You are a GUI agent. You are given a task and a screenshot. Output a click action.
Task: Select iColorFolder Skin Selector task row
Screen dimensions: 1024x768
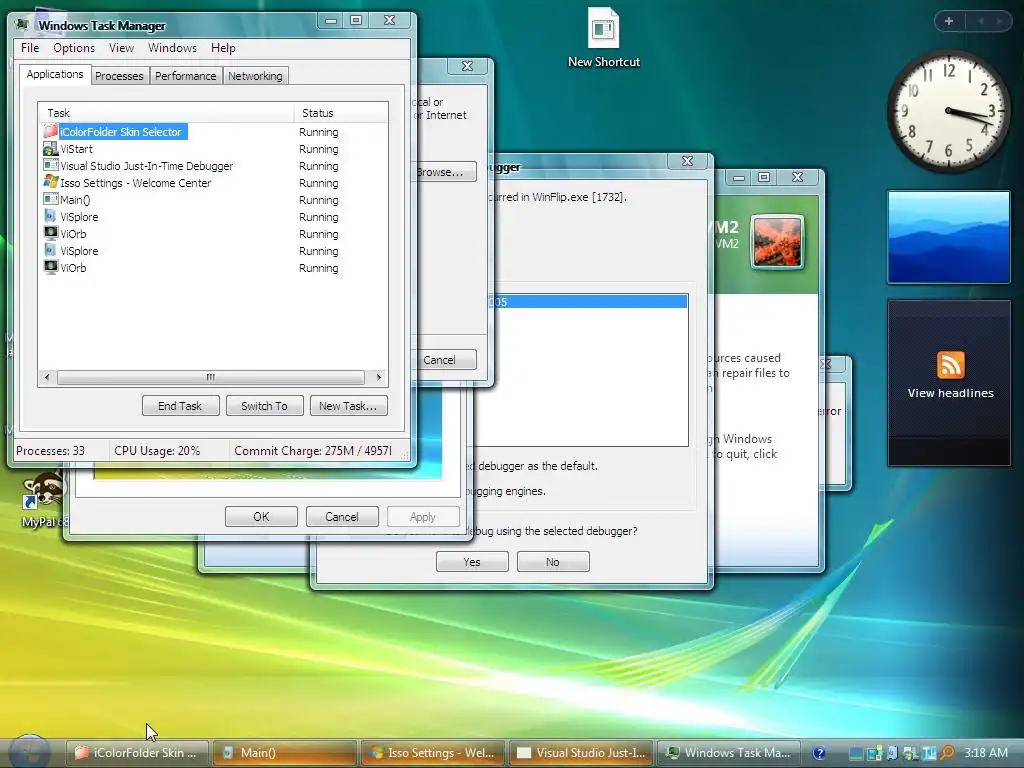pos(213,132)
